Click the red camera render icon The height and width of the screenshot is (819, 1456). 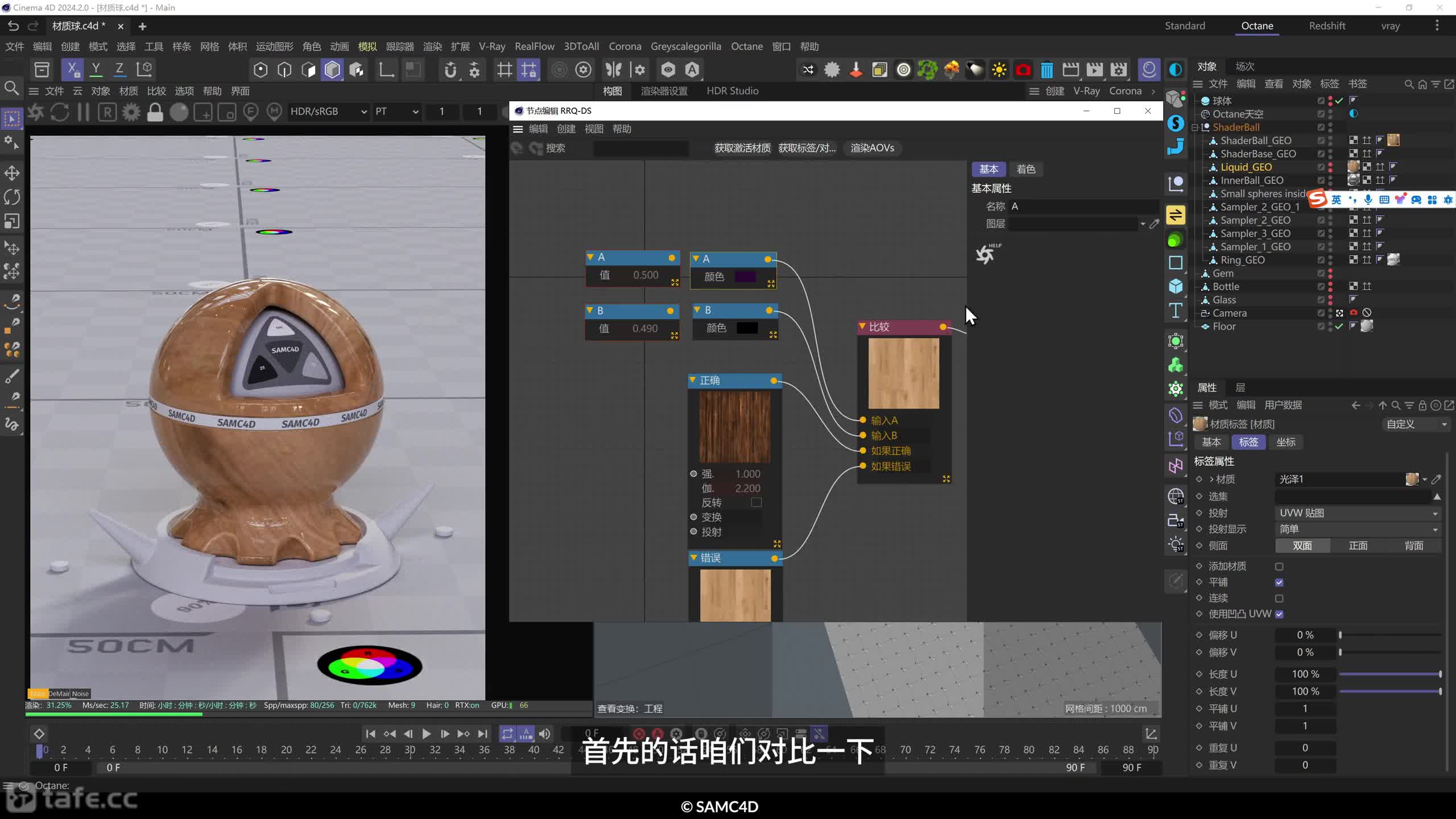pos(1023,69)
